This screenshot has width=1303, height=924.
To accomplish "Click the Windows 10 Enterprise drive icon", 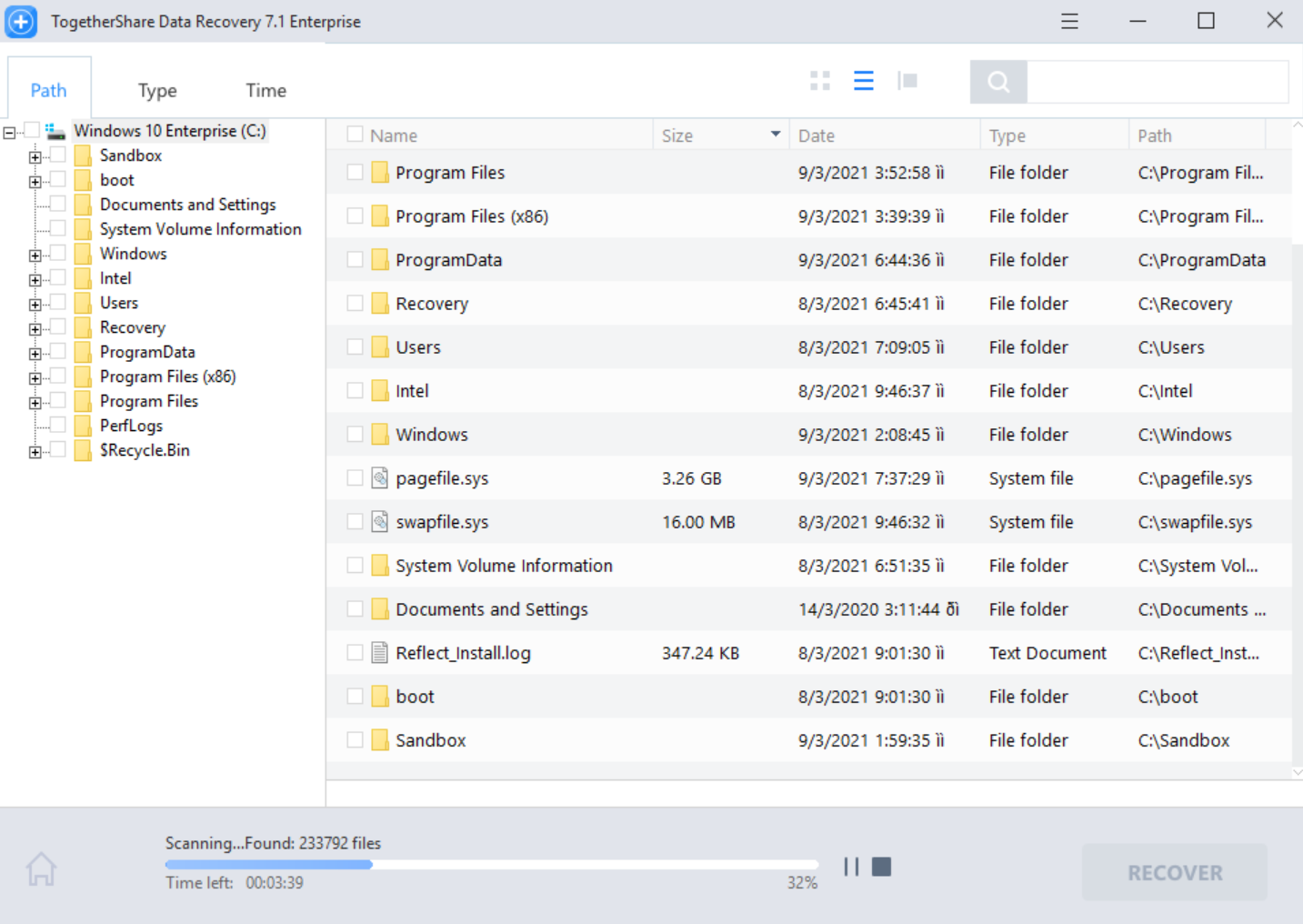I will click(x=55, y=131).
